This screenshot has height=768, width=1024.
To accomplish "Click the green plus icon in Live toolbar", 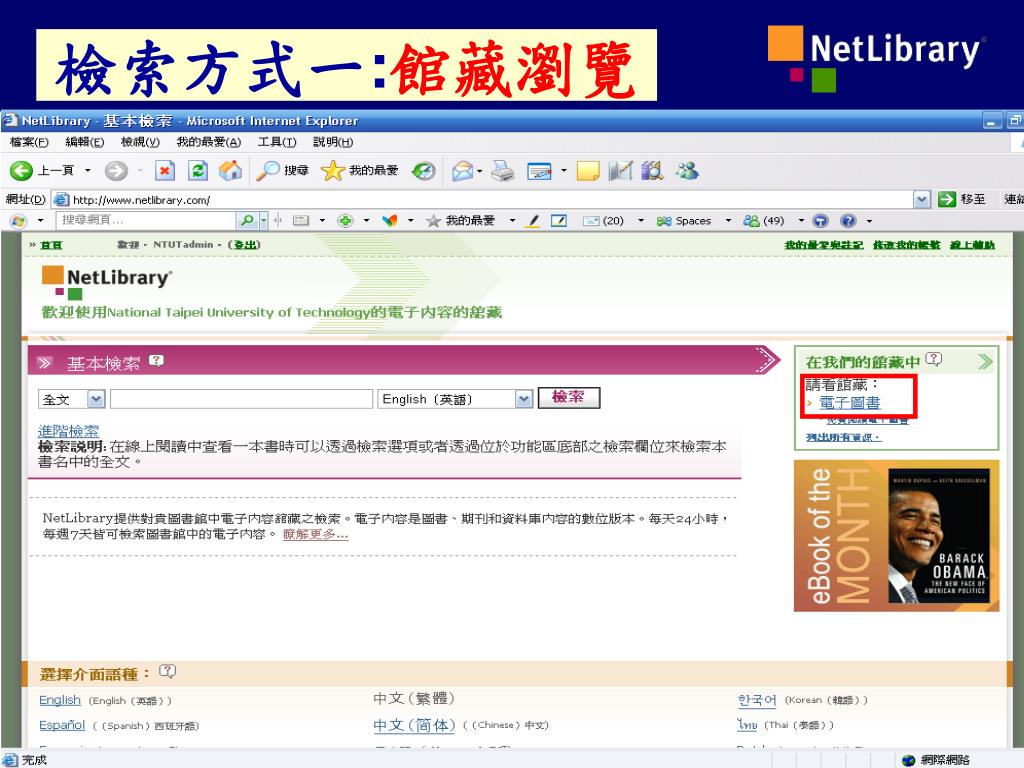I will point(345,221).
